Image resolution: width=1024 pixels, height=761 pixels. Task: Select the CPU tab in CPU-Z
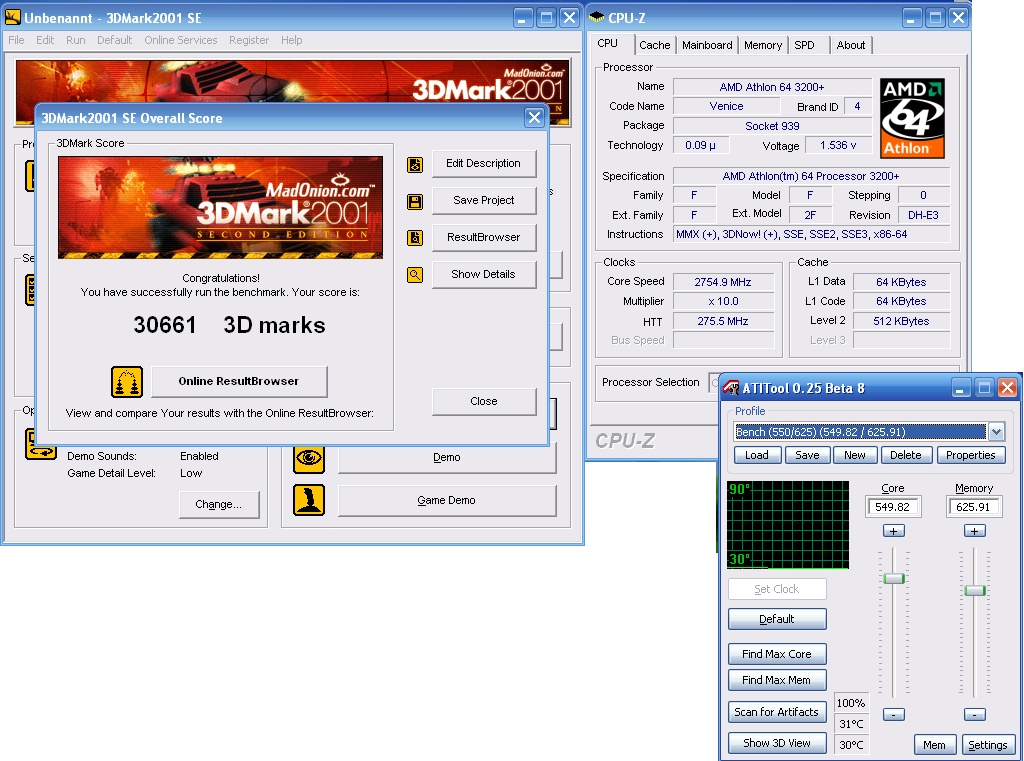pyautogui.click(x=607, y=43)
